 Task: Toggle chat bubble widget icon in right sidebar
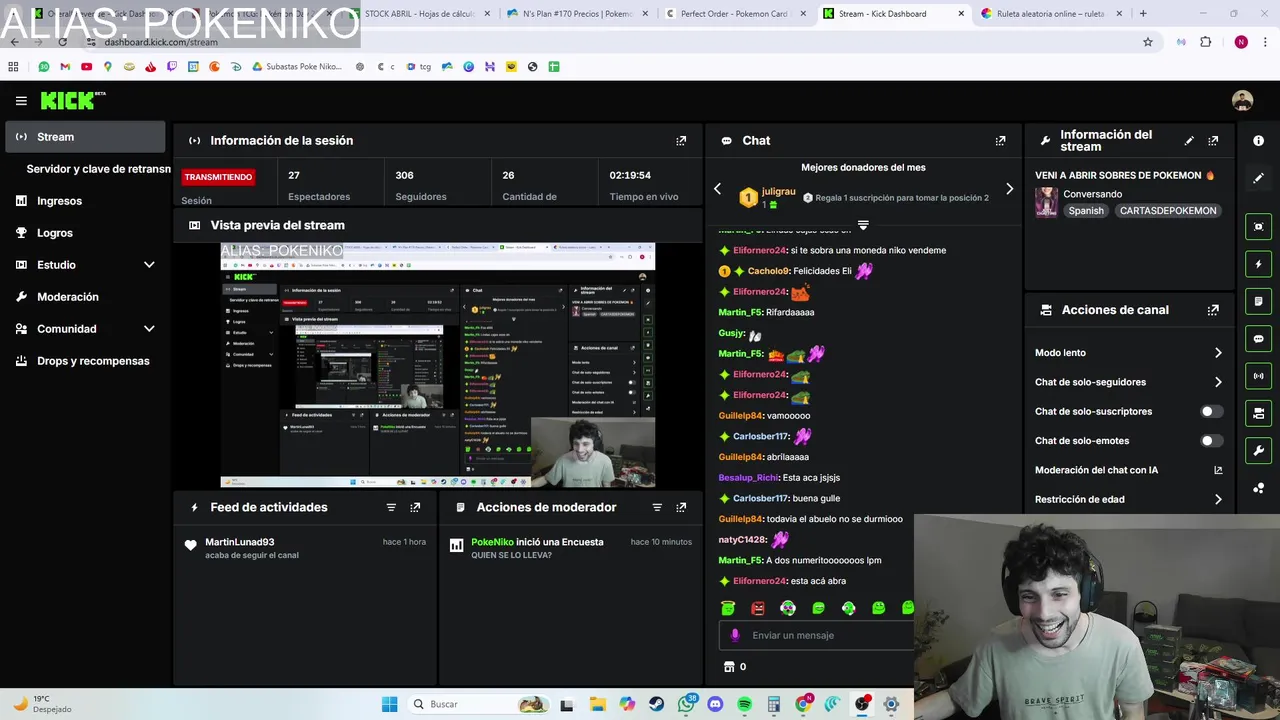(1258, 339)
